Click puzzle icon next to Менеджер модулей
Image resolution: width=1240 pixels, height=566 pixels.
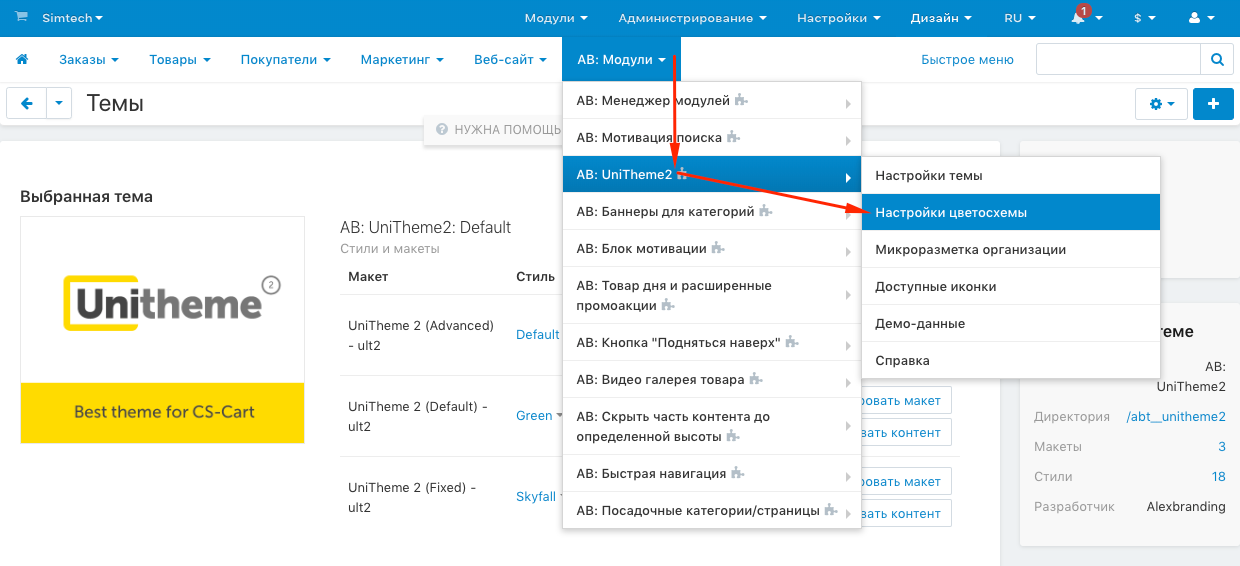pyautogui.click(x=741, y=101)
